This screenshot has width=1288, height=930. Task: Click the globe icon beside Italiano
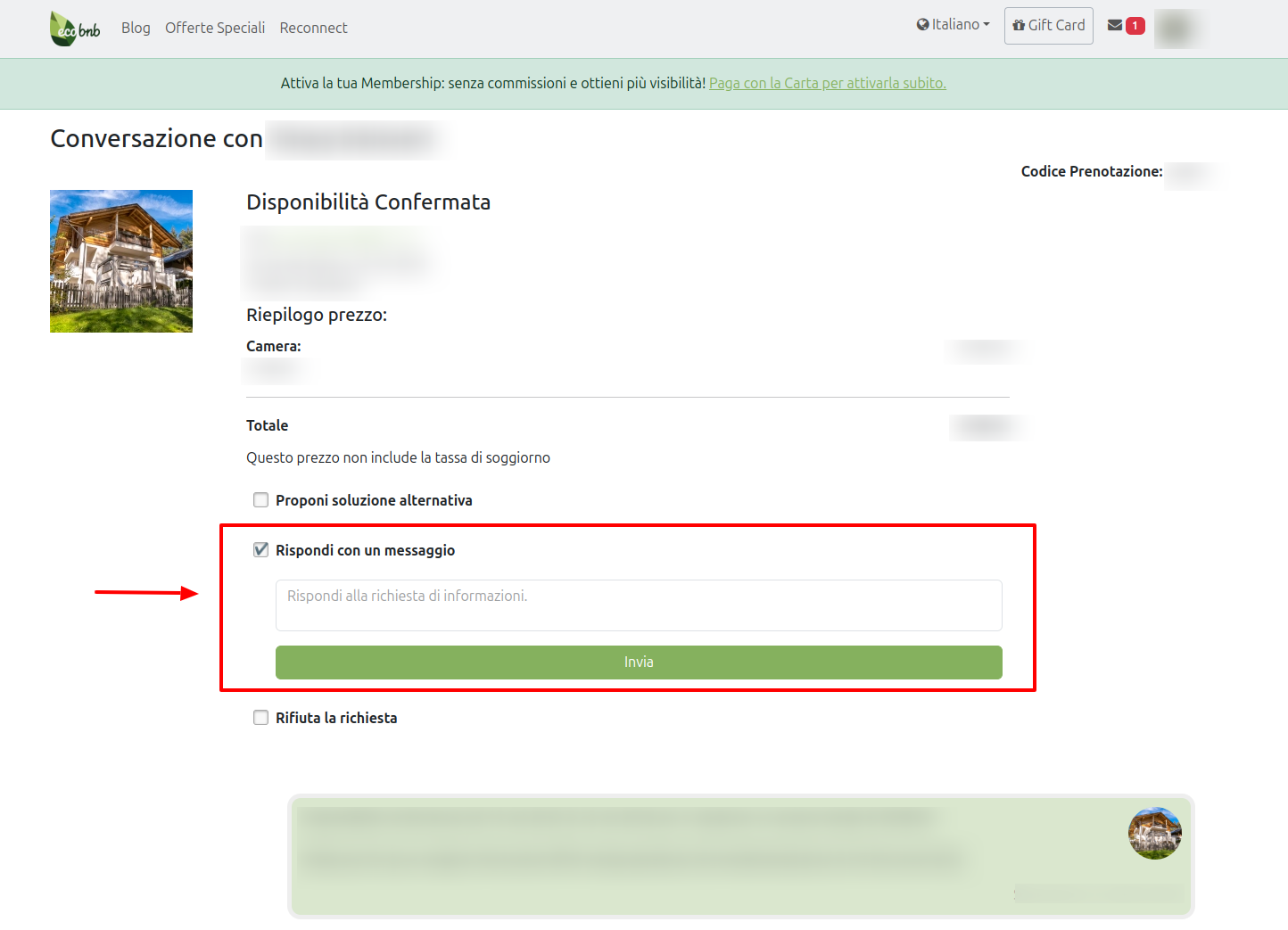(x=922, y=25)
